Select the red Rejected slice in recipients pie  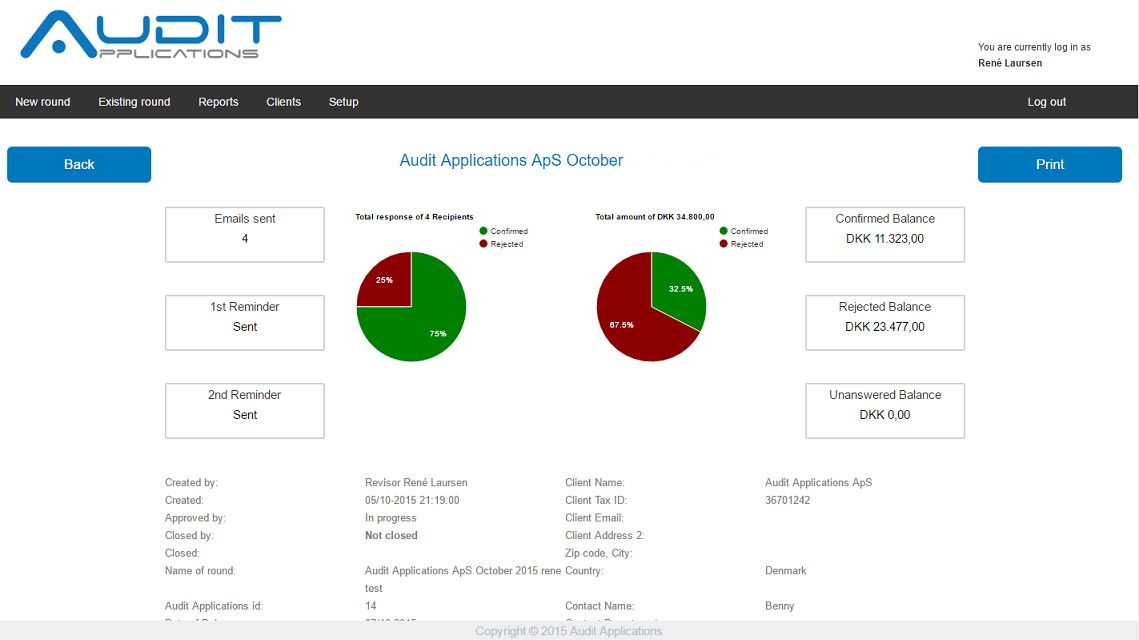[x=385, y=278]
